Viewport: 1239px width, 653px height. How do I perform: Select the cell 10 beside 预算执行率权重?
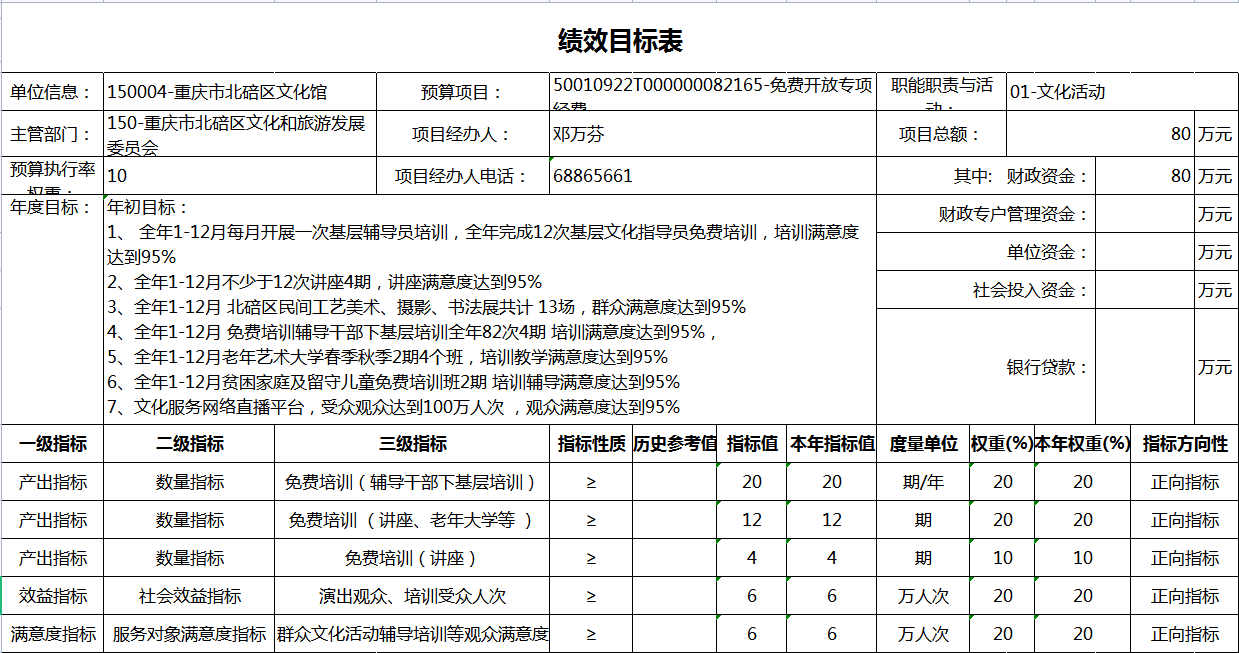[x=240, y=176]
